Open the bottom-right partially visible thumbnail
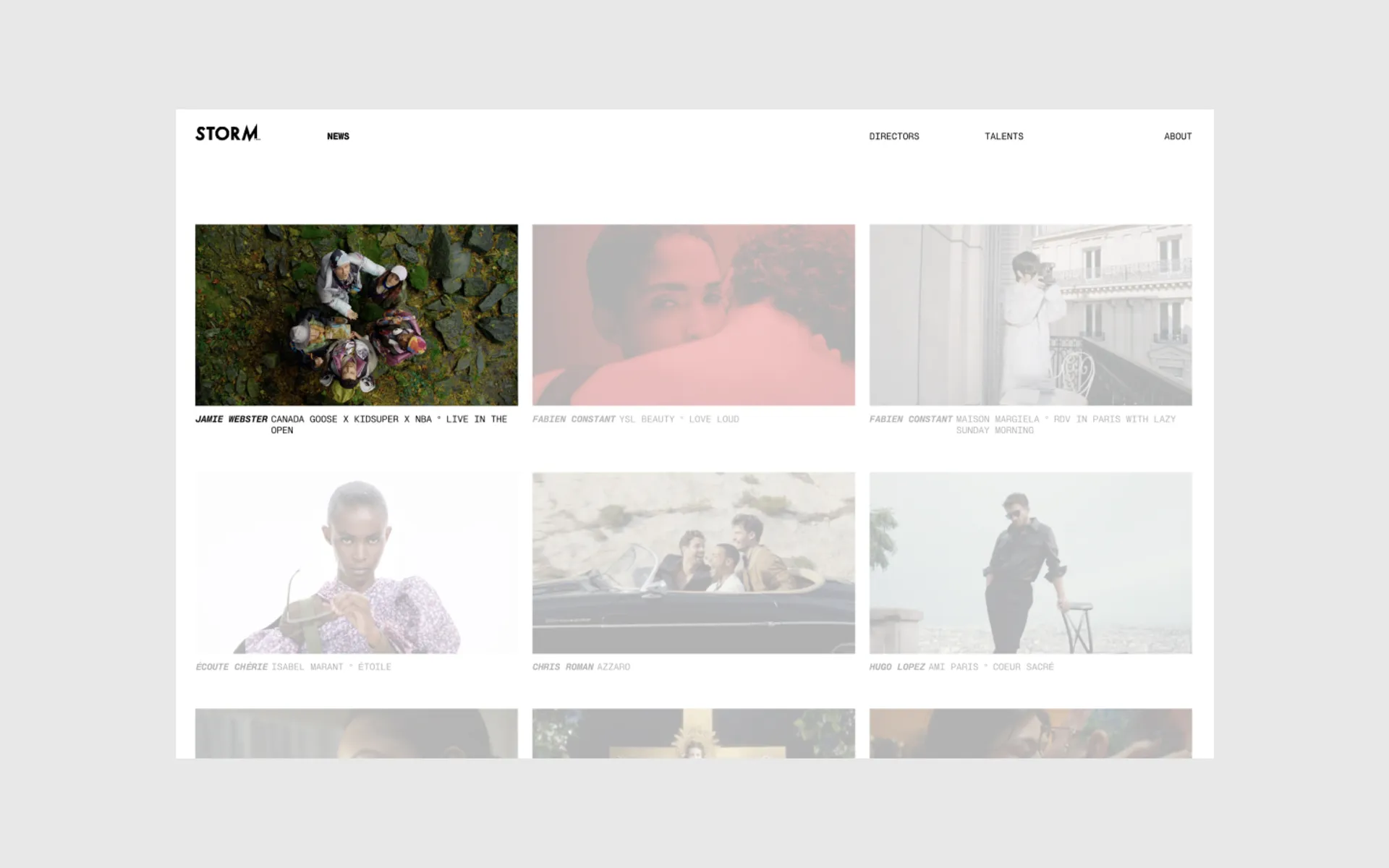This screenshot has width=1389, height=868. (x=1030, y=733)
